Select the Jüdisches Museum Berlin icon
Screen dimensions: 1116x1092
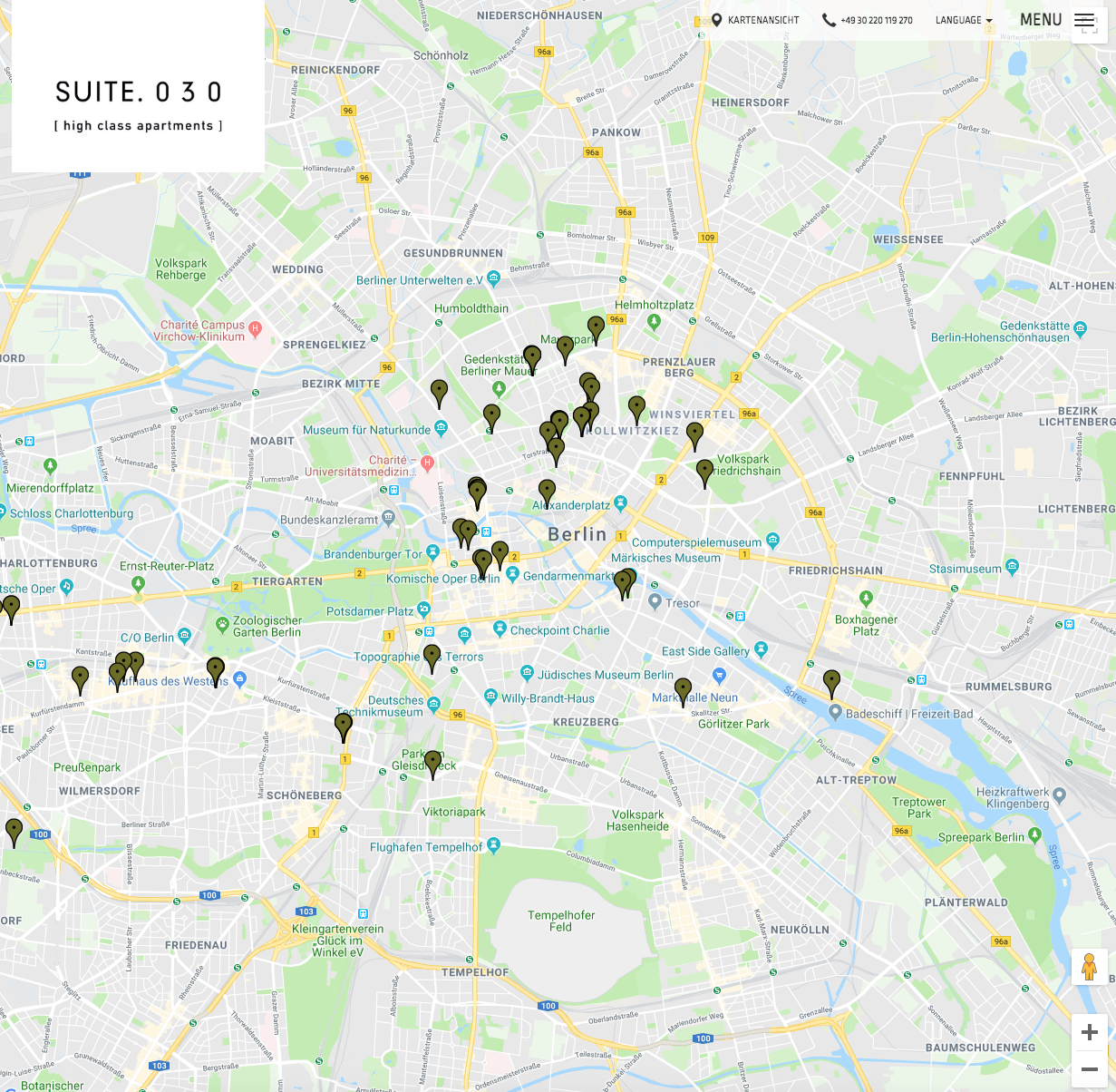click(528, 673)
